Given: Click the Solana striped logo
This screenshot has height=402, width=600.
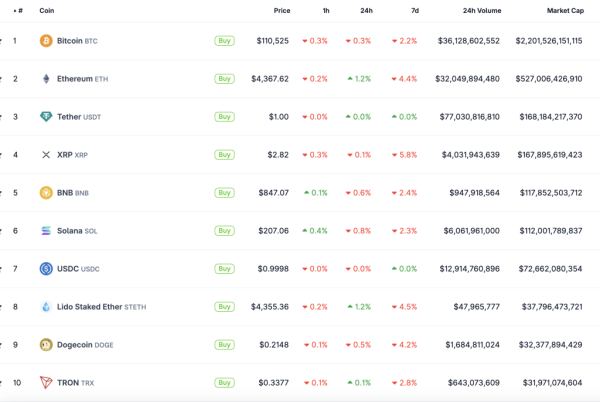Looking at the screenshot, I should [x=46, y=231].
